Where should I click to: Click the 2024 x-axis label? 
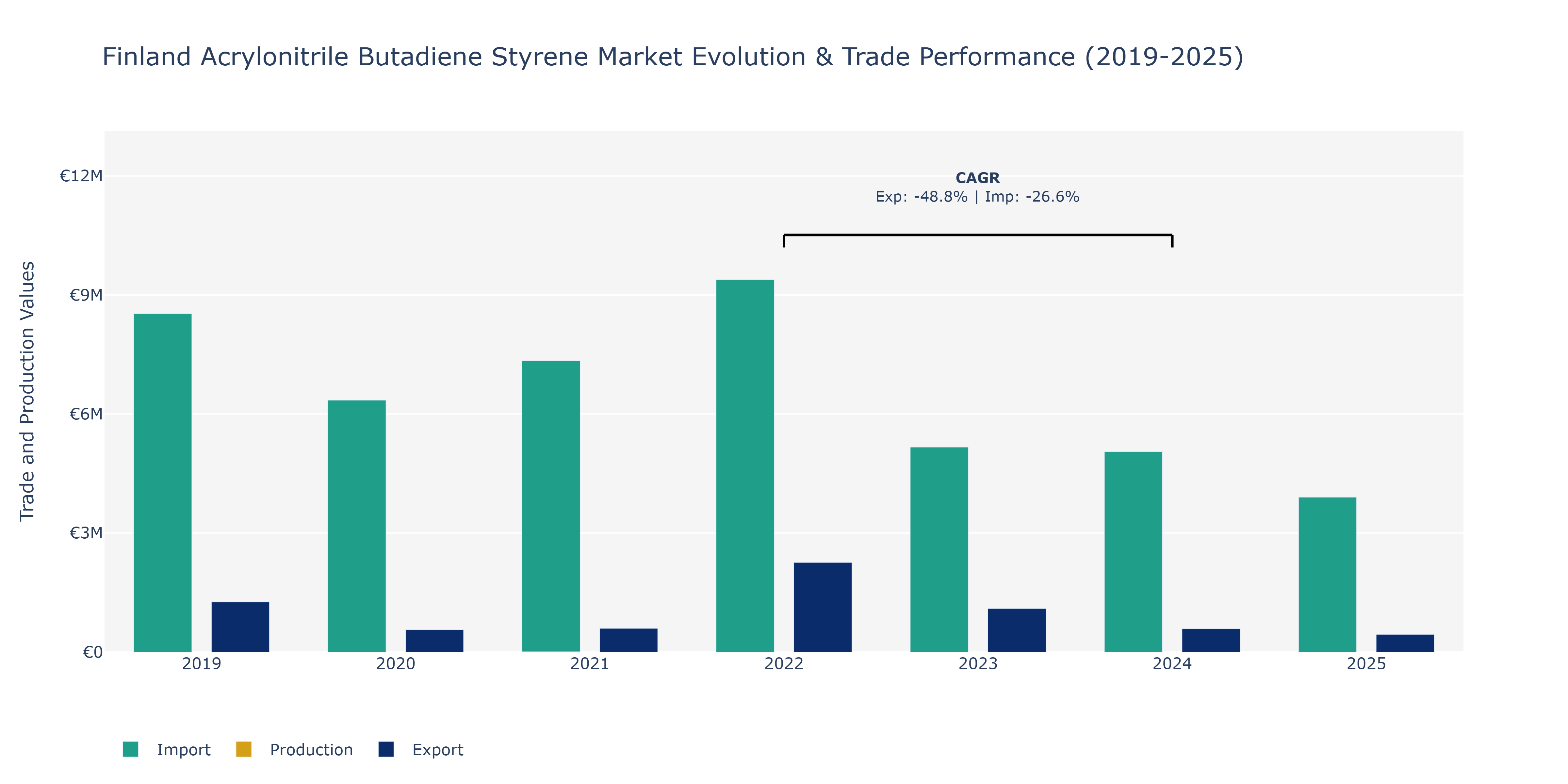pyautogui.click(x=1172, y=663)
